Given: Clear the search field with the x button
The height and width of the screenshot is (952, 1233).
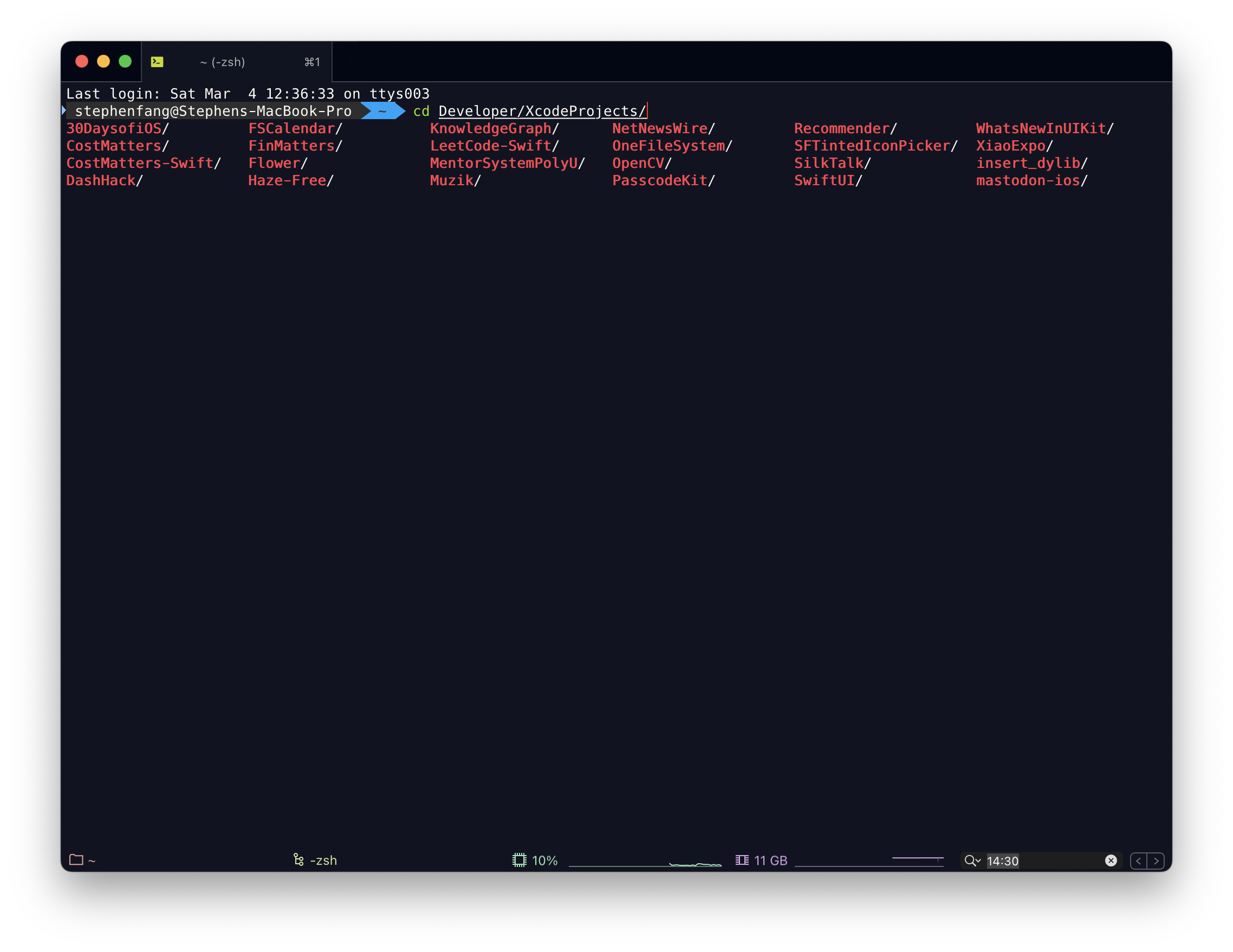Looking at the screenshot, I should [x=1111, y=860].
